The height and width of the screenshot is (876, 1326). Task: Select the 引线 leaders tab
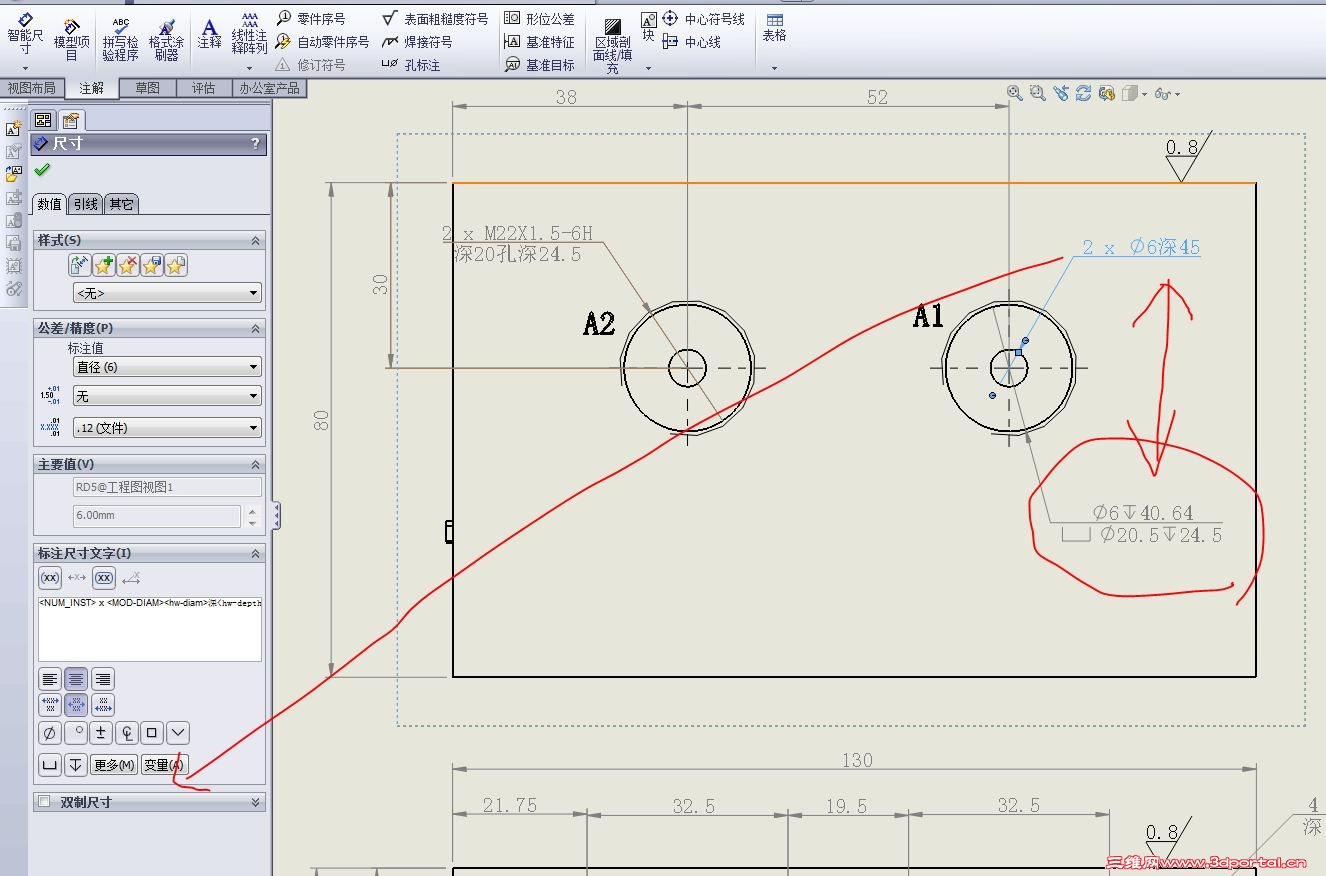[x=86, y=204]
